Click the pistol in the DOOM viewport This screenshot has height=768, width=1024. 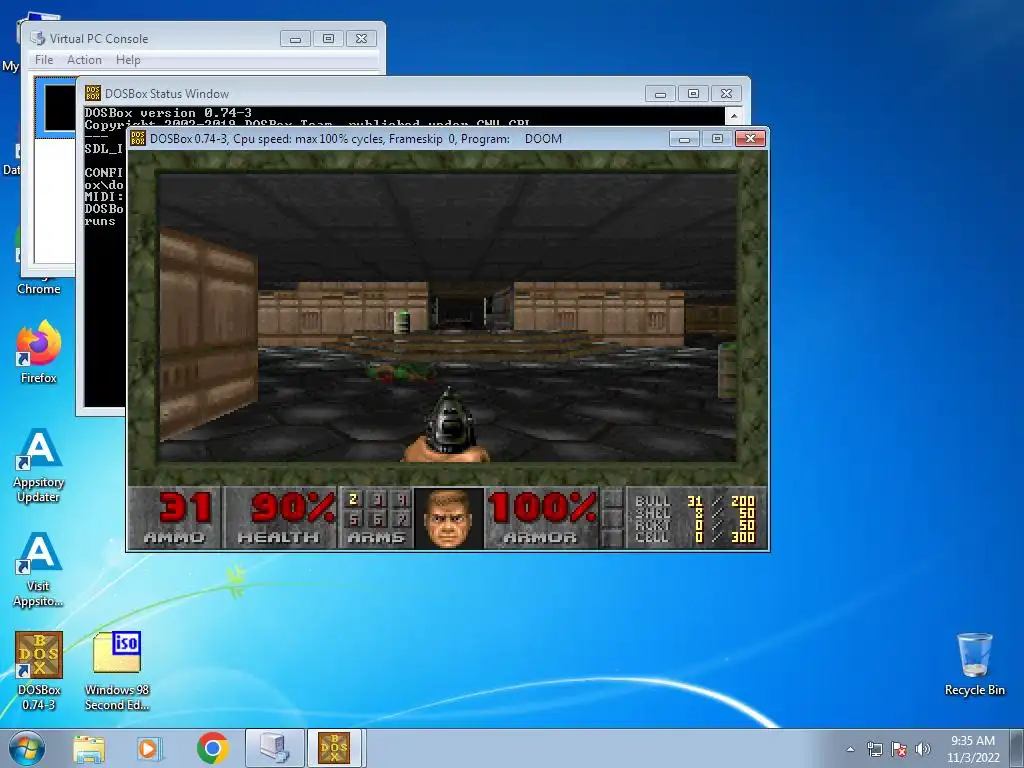tap(447, 424)
